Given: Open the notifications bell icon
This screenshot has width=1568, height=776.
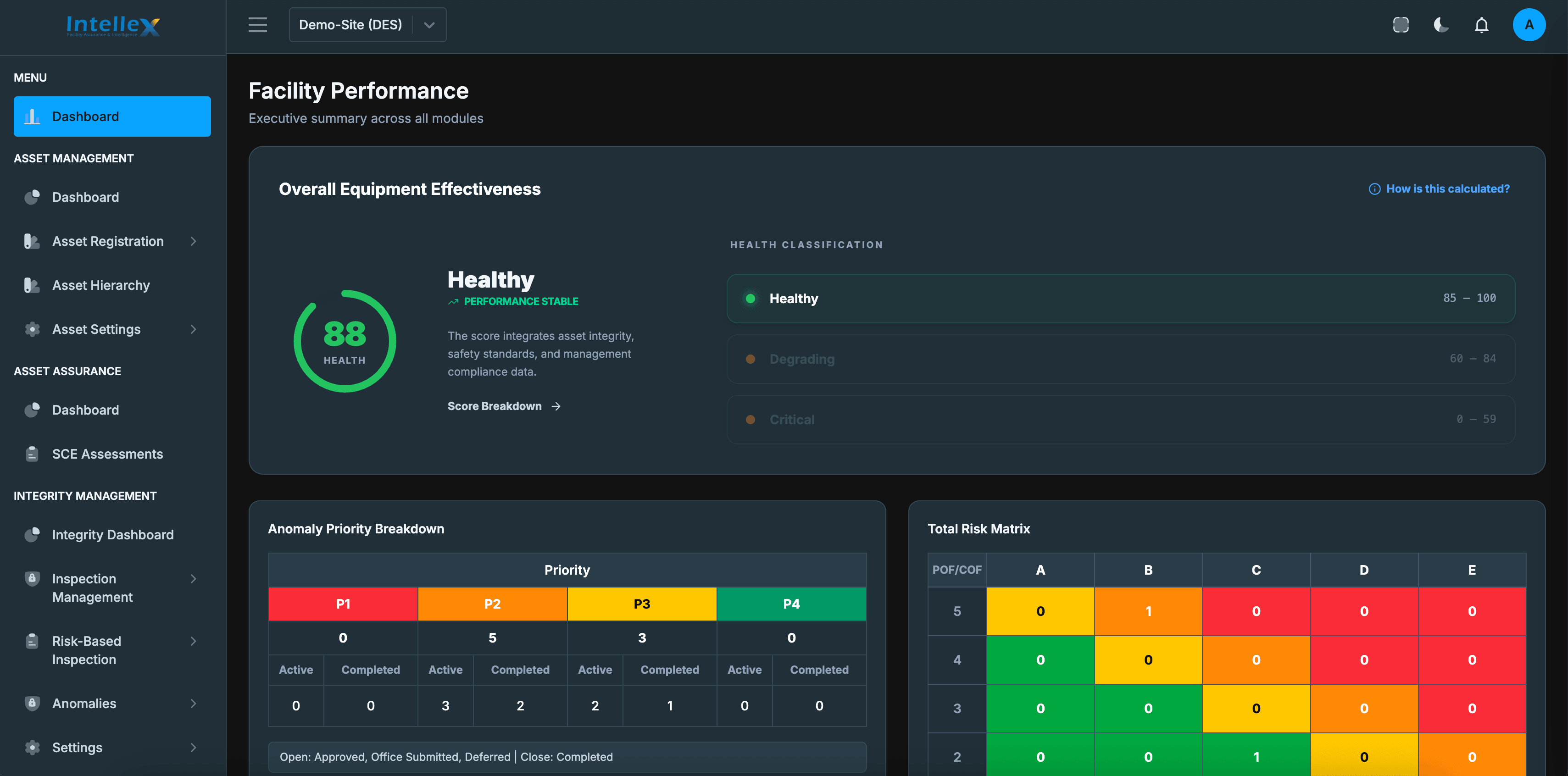Looking at the screenshot, I should click(x=1481, y=24).
